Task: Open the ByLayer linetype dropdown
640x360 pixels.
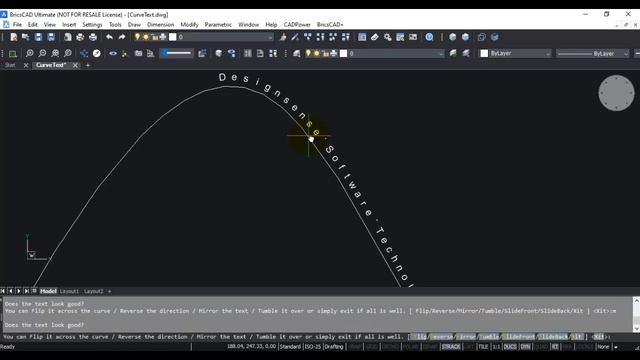Action: (x=593, y=53)
